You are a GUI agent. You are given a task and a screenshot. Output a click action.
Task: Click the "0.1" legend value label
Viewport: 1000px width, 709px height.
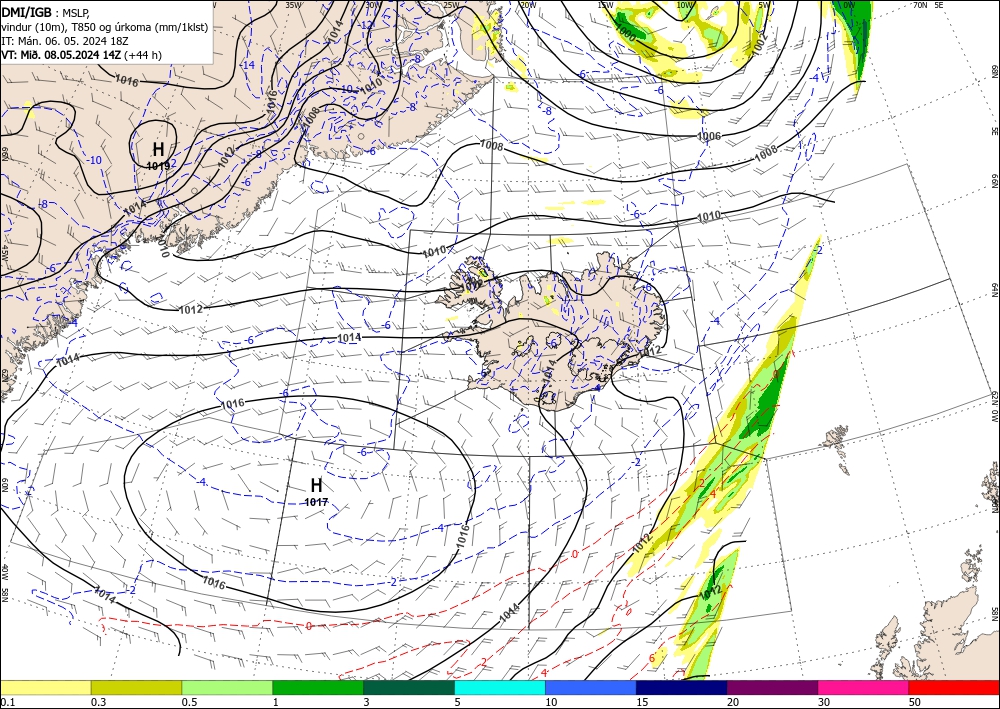(7, 702)
